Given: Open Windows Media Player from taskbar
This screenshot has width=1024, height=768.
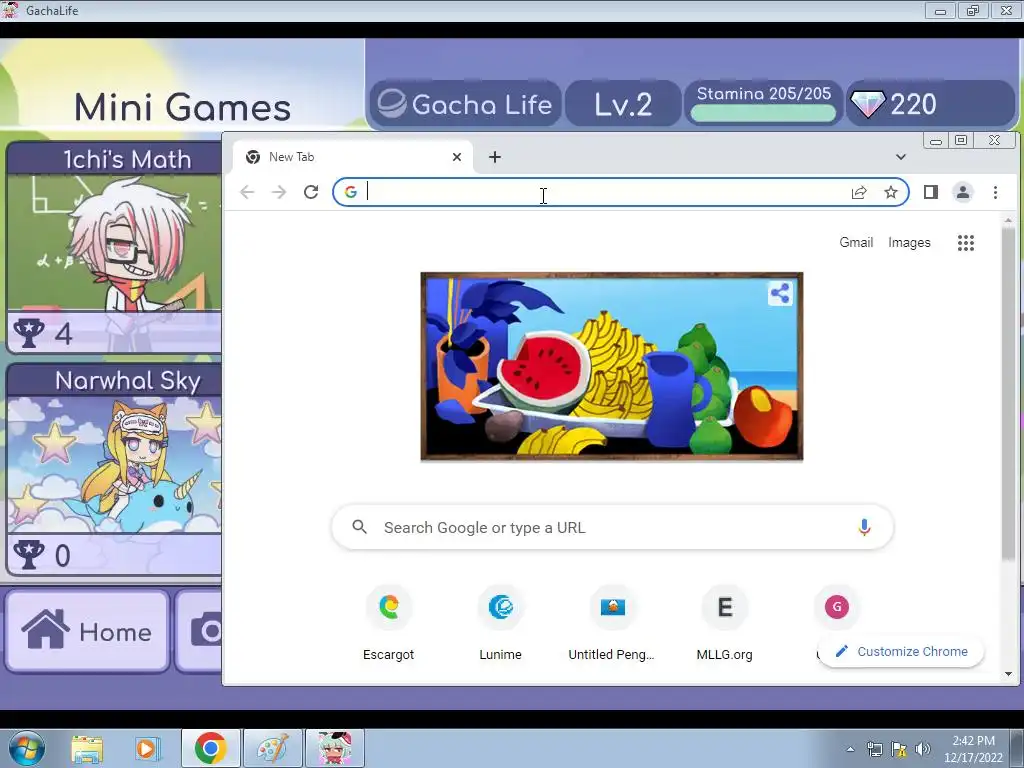Looking at the screenshot, I should point(148,748).
